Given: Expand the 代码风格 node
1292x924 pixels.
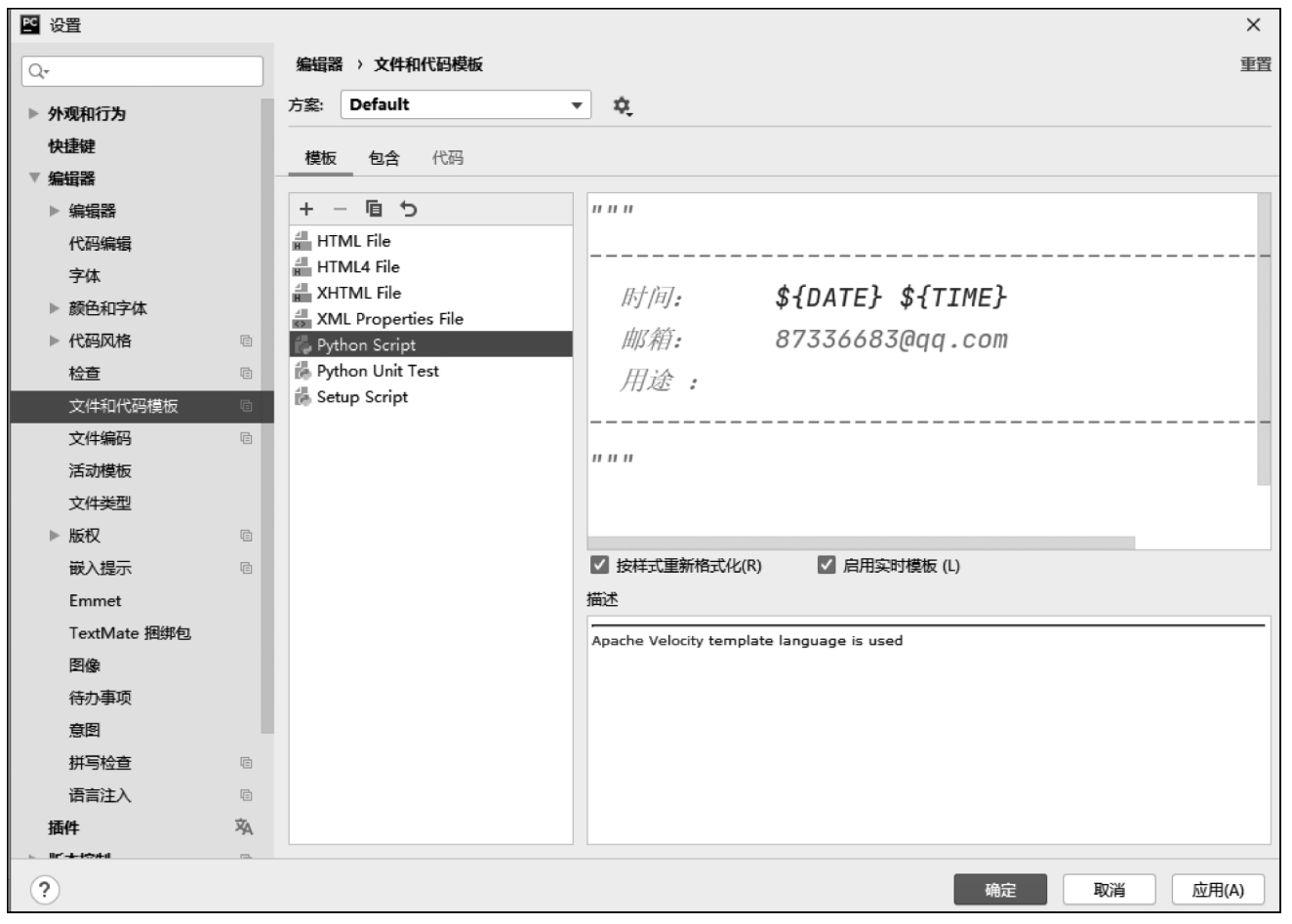Looking at the screenshot, I should [55, 341].
